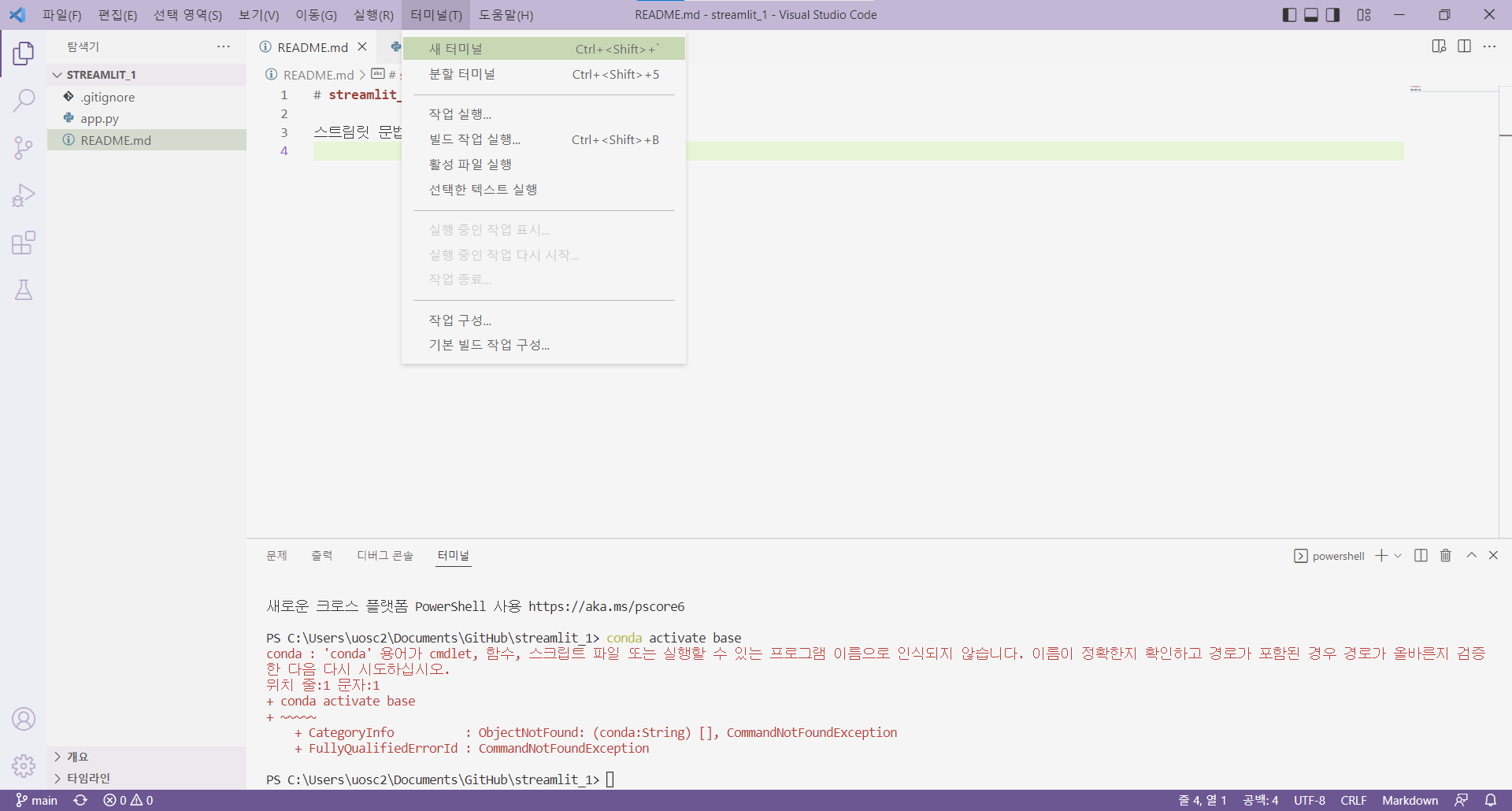The height and width of the screenshot is (811, 1512).
Task: Click the main branch status item
Action: click(36, 800)
